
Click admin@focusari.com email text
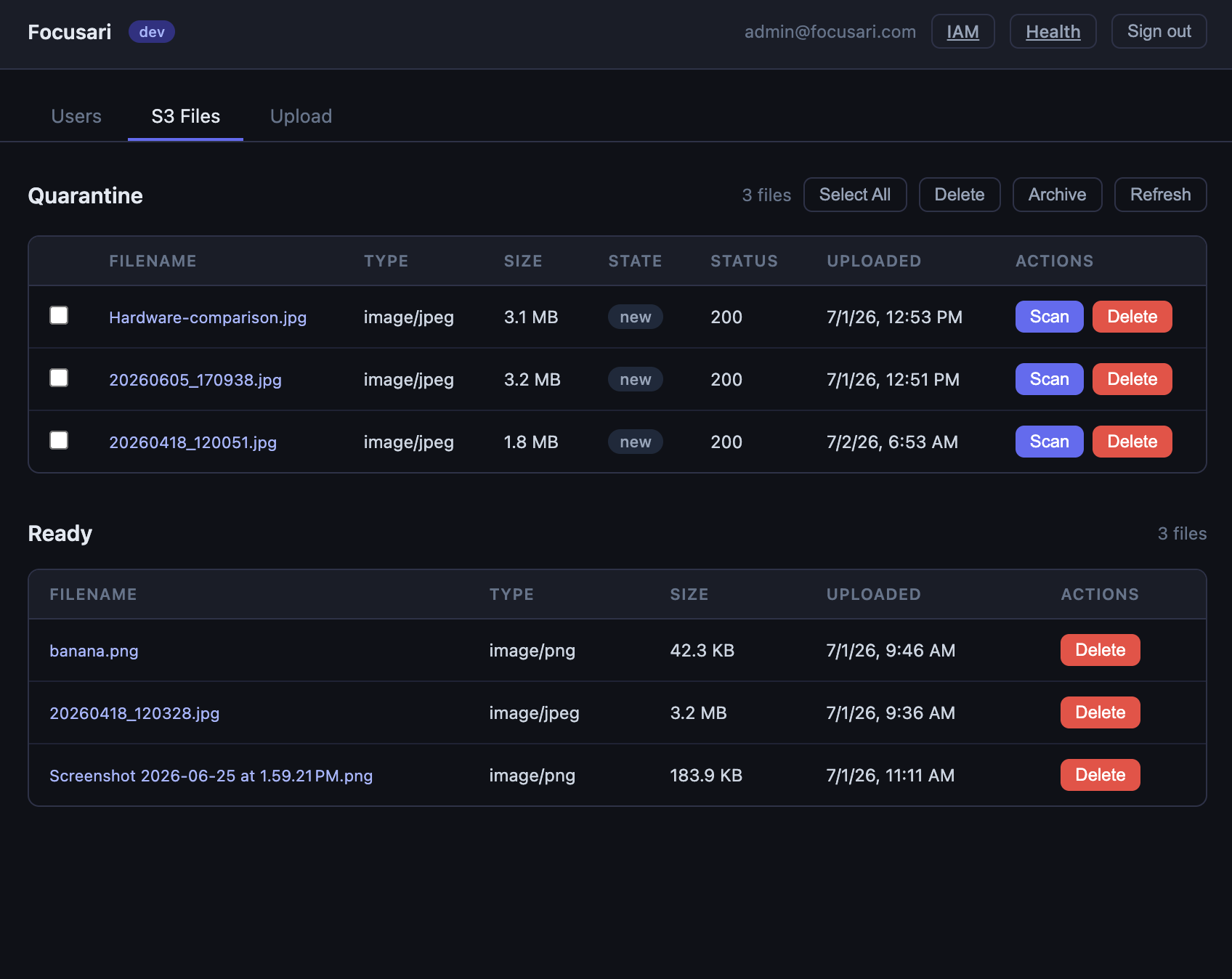pos(830,32)
